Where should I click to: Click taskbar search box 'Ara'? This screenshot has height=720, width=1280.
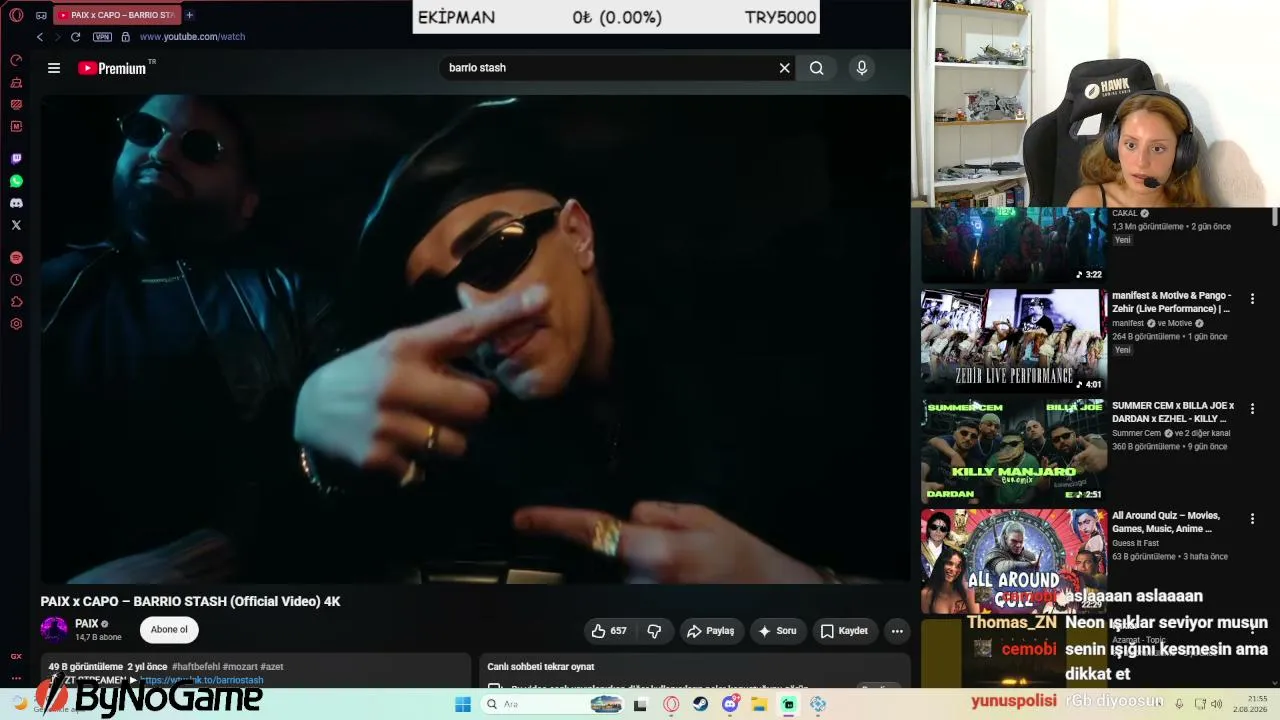(550, 704)
